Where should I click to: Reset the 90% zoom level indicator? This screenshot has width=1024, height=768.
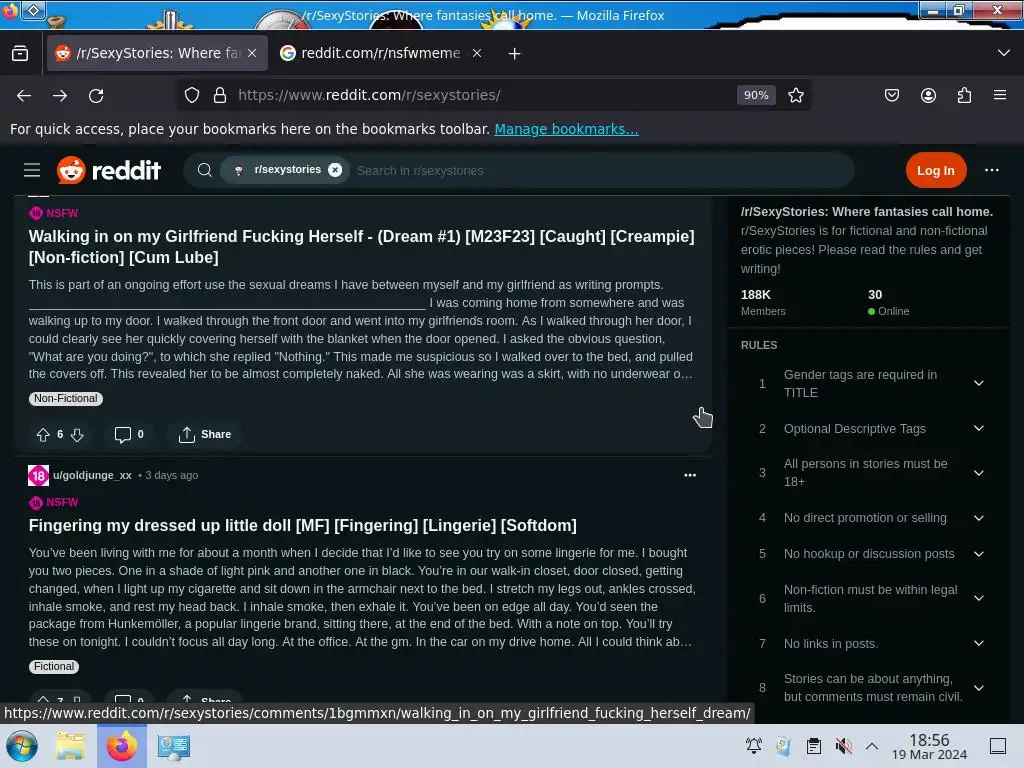coord(756,95)
